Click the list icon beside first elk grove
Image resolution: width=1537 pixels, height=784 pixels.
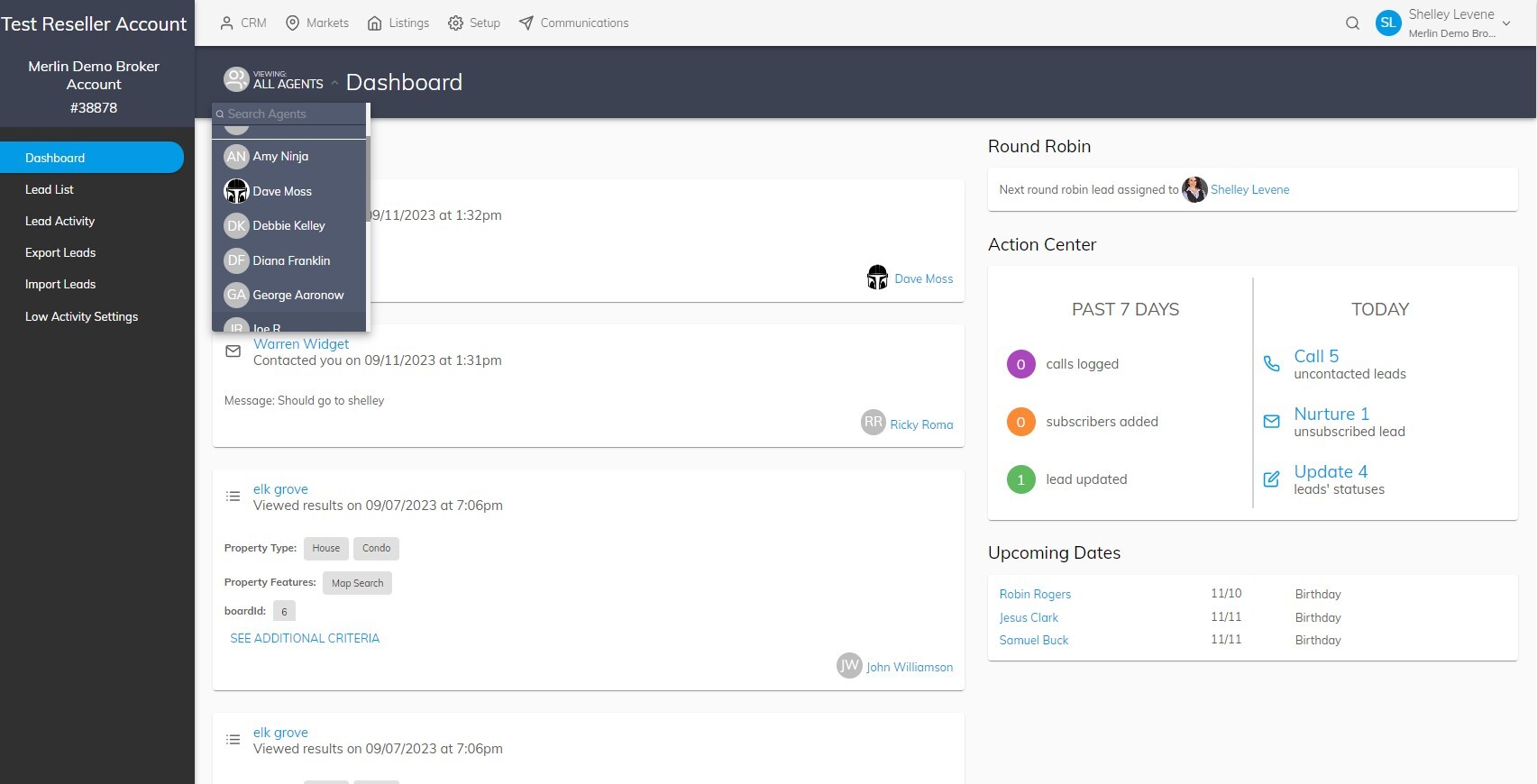233,497
